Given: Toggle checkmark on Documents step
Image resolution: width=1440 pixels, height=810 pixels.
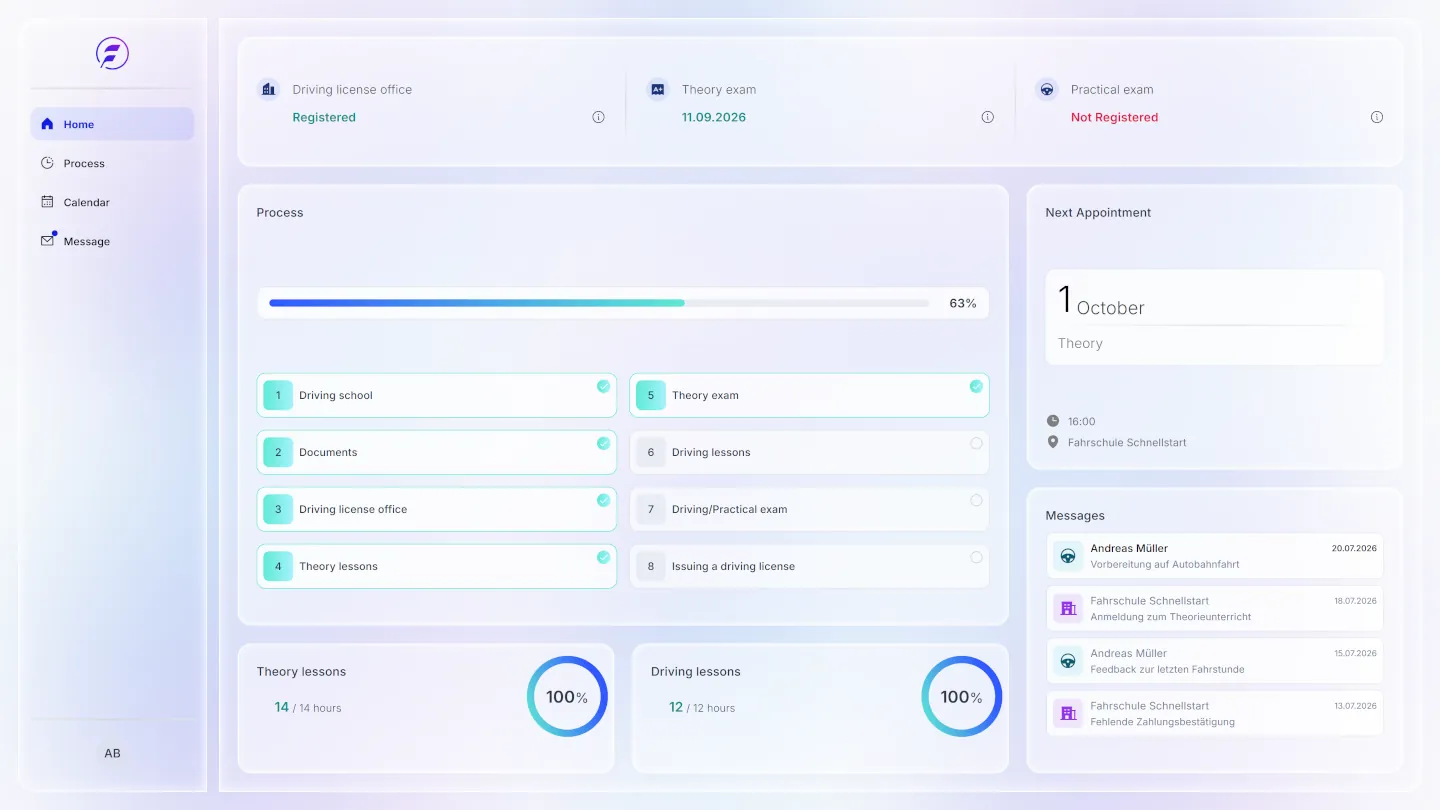Looking at the screenshot, I should tap(603, 443).
